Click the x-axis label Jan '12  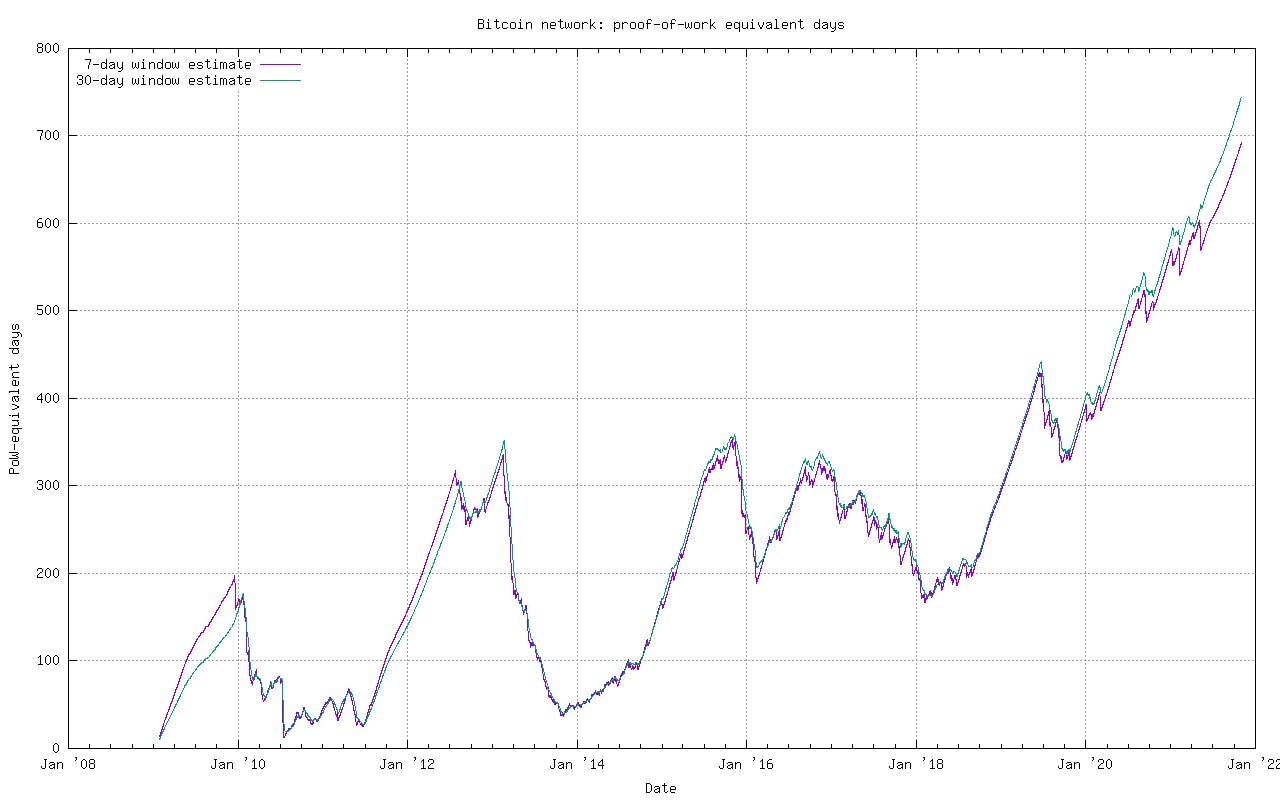(407, 765)
